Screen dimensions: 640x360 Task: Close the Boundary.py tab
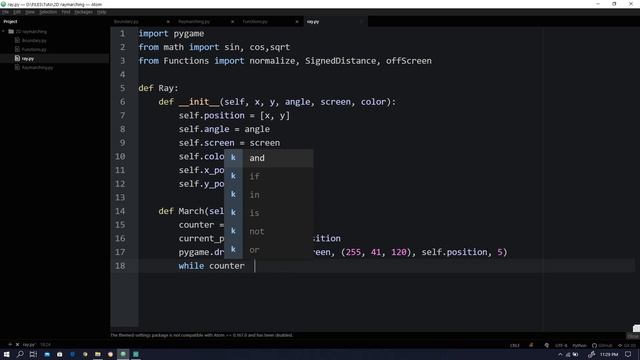click(x=168, y=22)
